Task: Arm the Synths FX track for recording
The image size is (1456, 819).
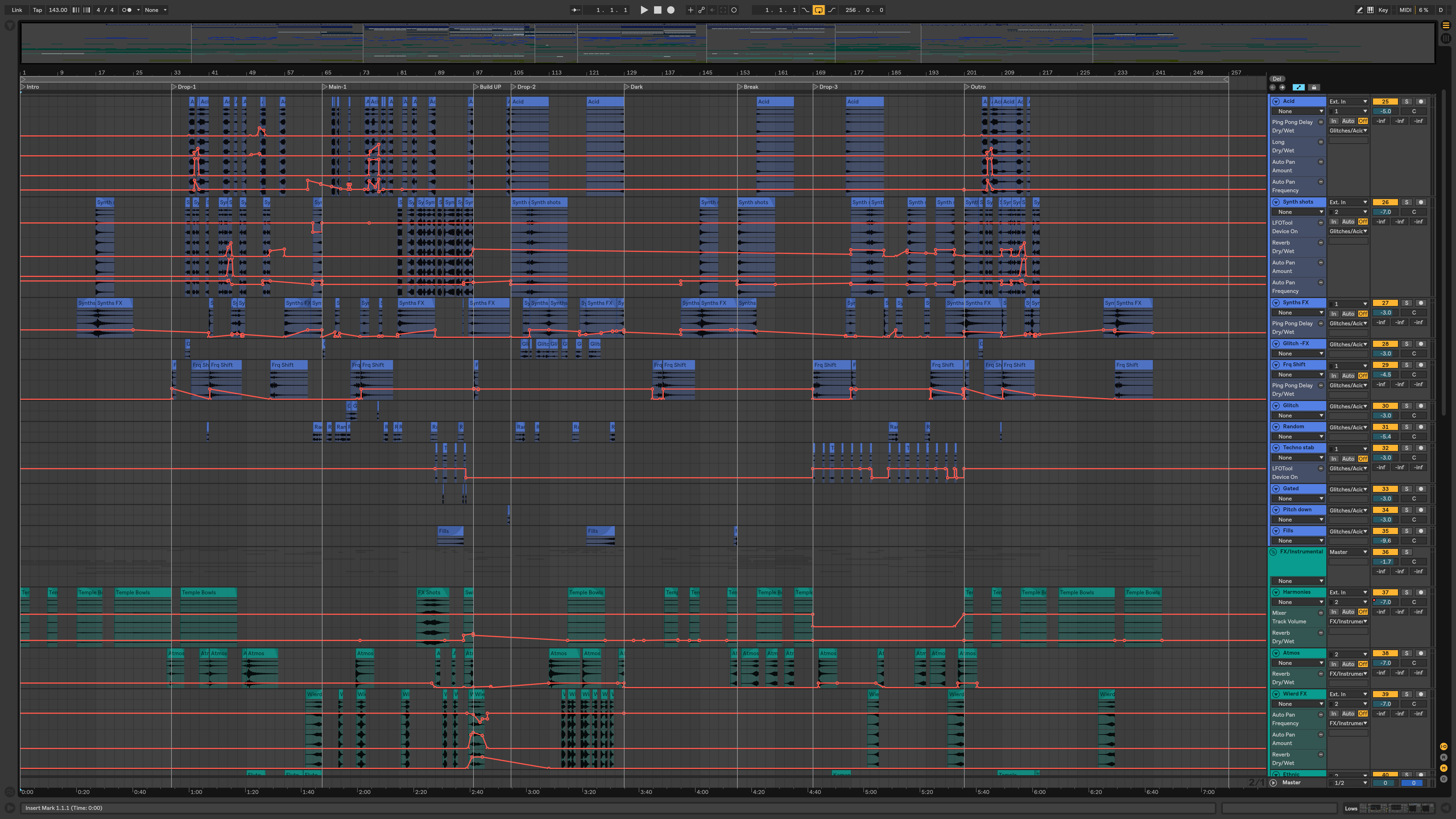Action: [x=1420, y=303]
